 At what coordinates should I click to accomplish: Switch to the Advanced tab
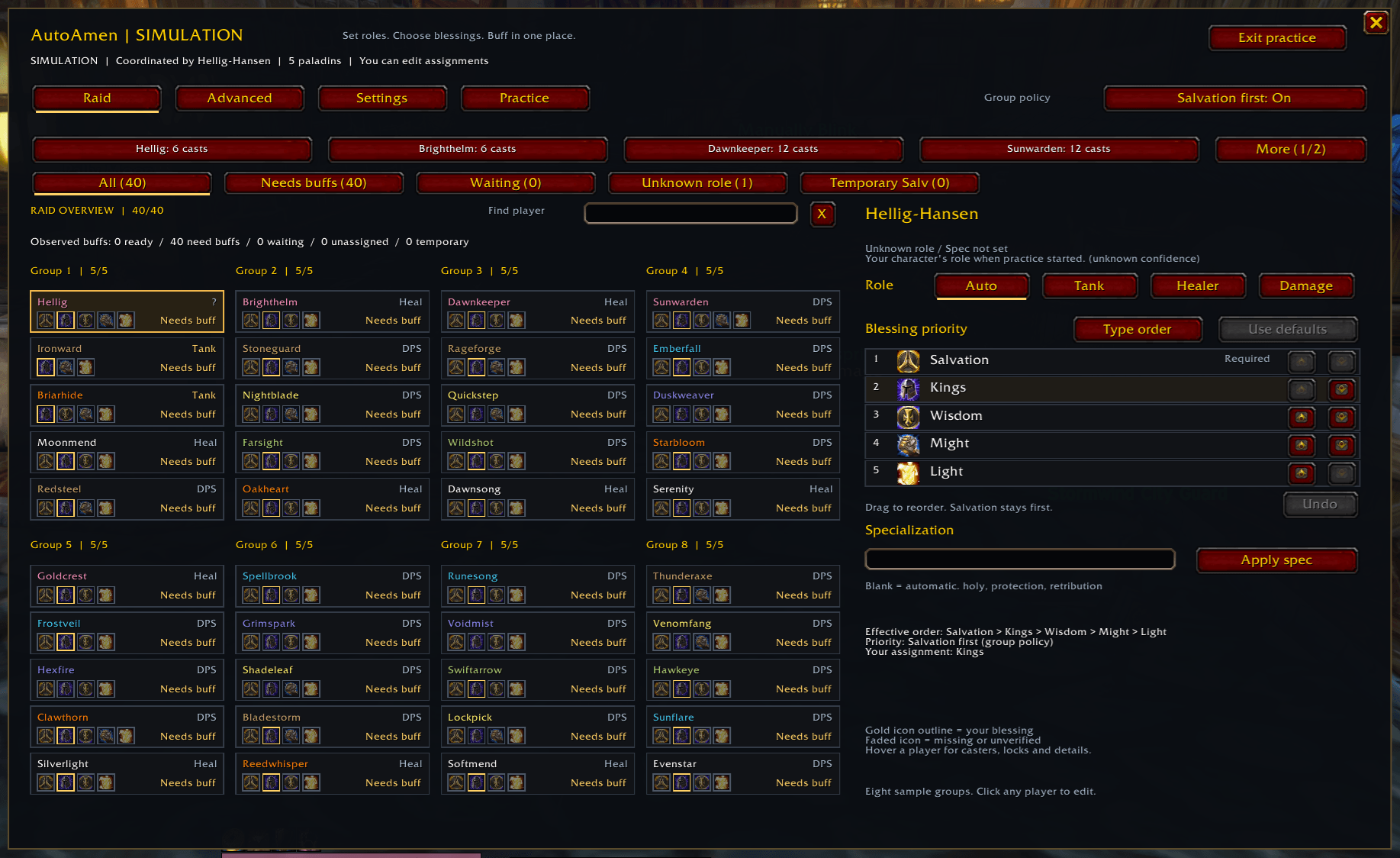pos(240,98)
